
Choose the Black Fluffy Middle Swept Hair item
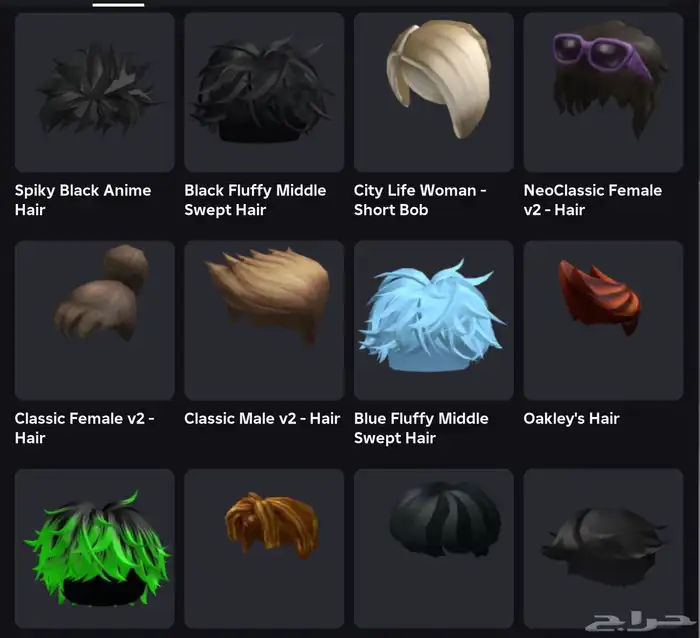tap(264, 92)
